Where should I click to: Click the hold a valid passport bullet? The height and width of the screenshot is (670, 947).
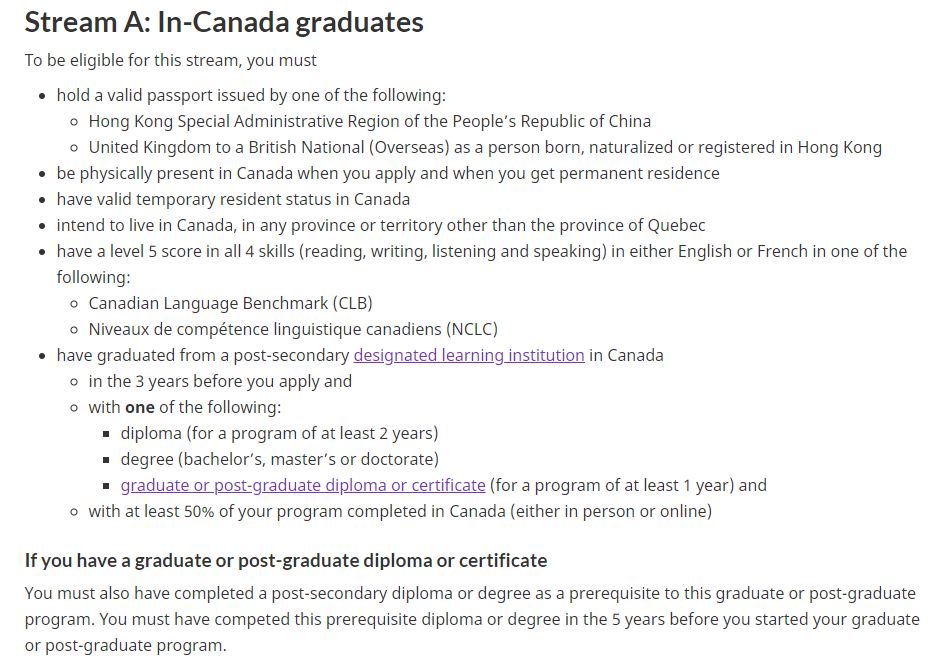(251, 95)
